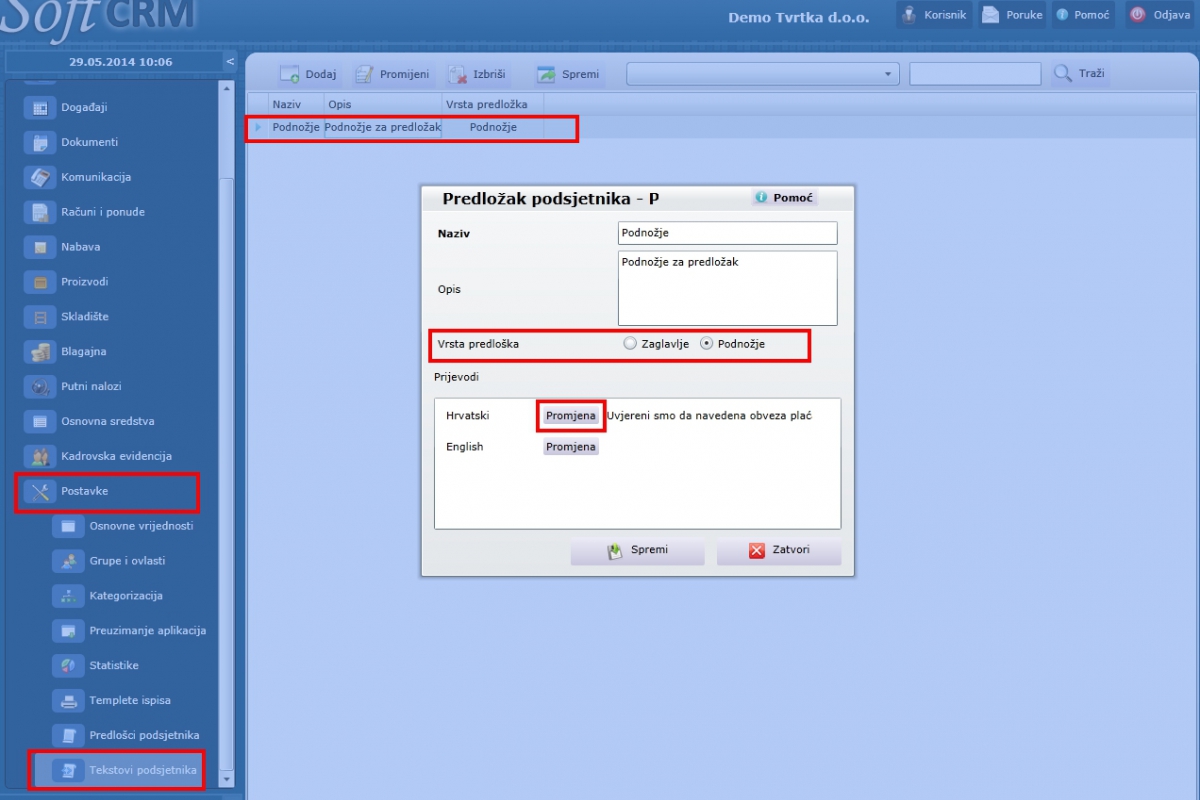Click the Preuzimanje aplikacija icon
The width and height of the screenshot is (1200, 800).
pos(68,631)
